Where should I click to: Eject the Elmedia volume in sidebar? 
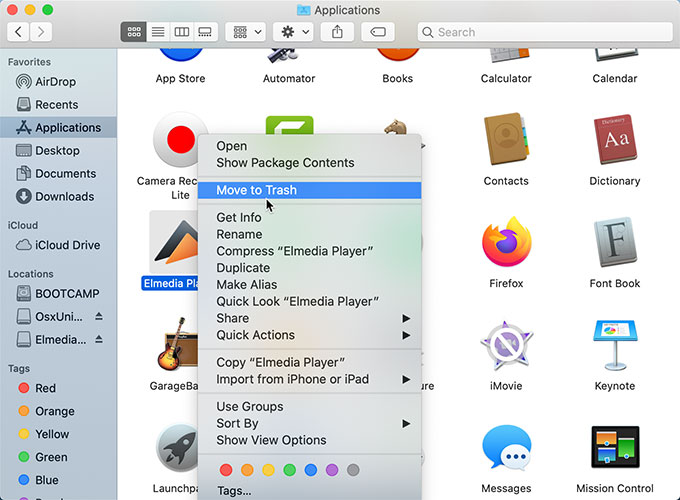[x=99, y=339]
